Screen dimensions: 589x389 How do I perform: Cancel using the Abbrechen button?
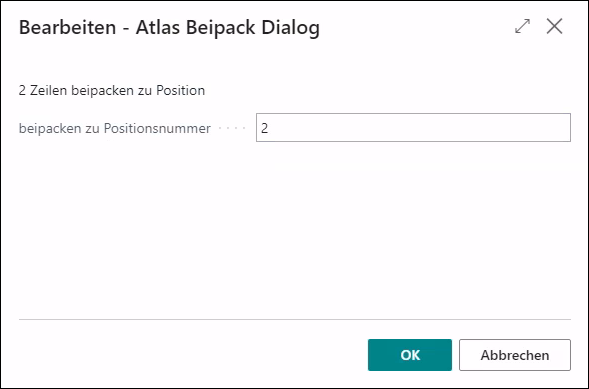(x=515, y=355)
